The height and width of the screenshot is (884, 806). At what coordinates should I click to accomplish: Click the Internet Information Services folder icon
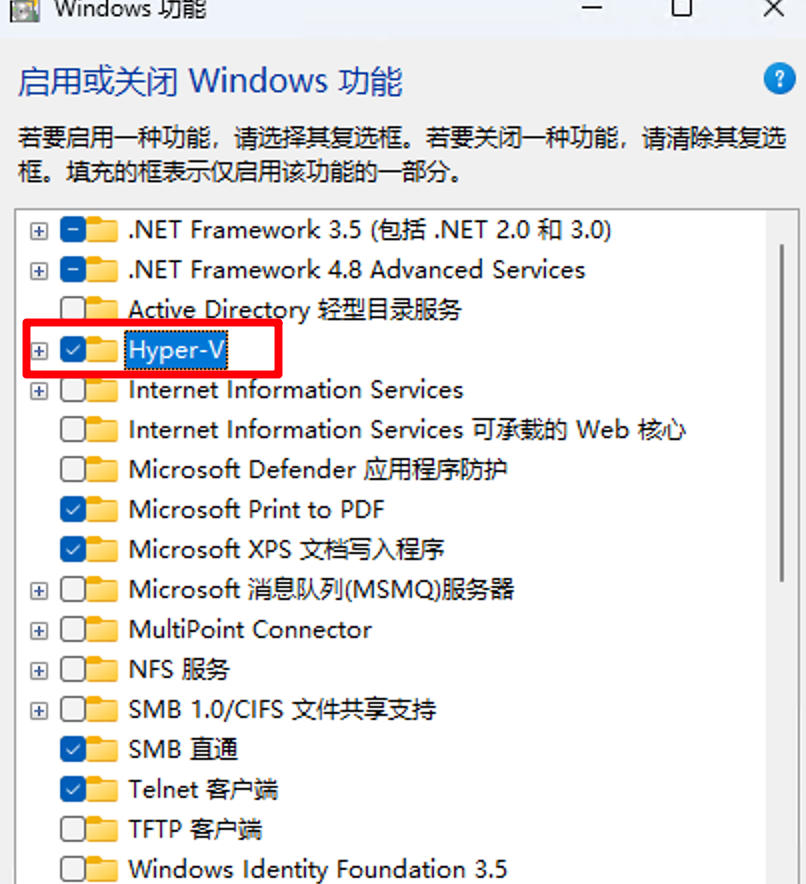pyautogui.click(x=102, y=390)
